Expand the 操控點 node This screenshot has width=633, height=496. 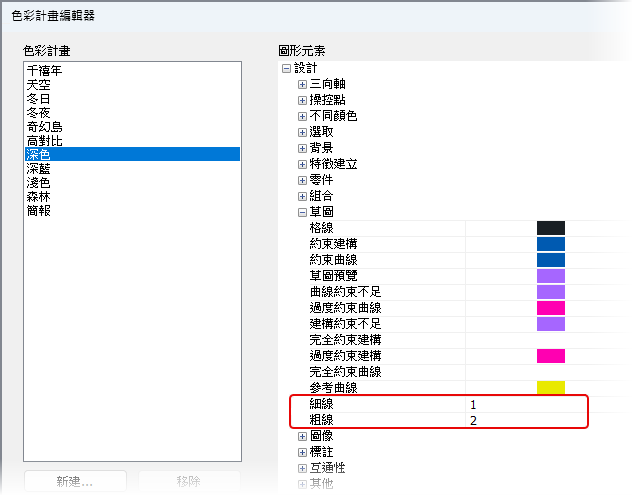pos(302,100)
